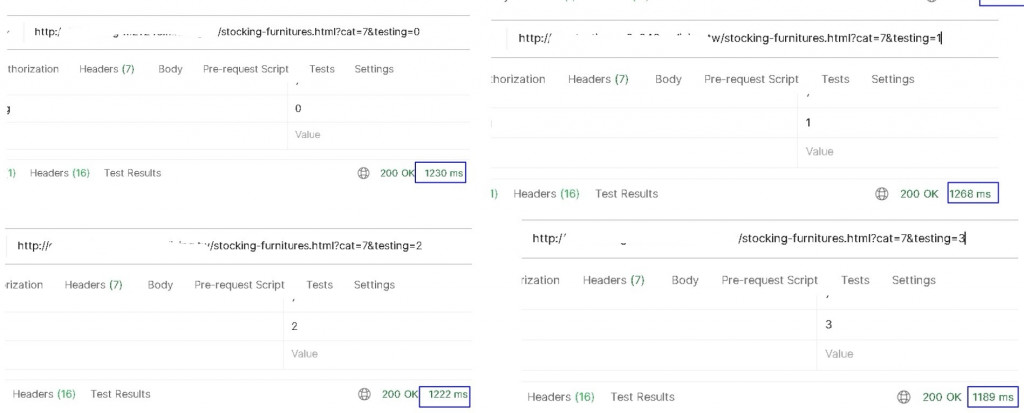Click the 1268 ms response time
This screenshot has width=1024, height=413.
point(972,194)
